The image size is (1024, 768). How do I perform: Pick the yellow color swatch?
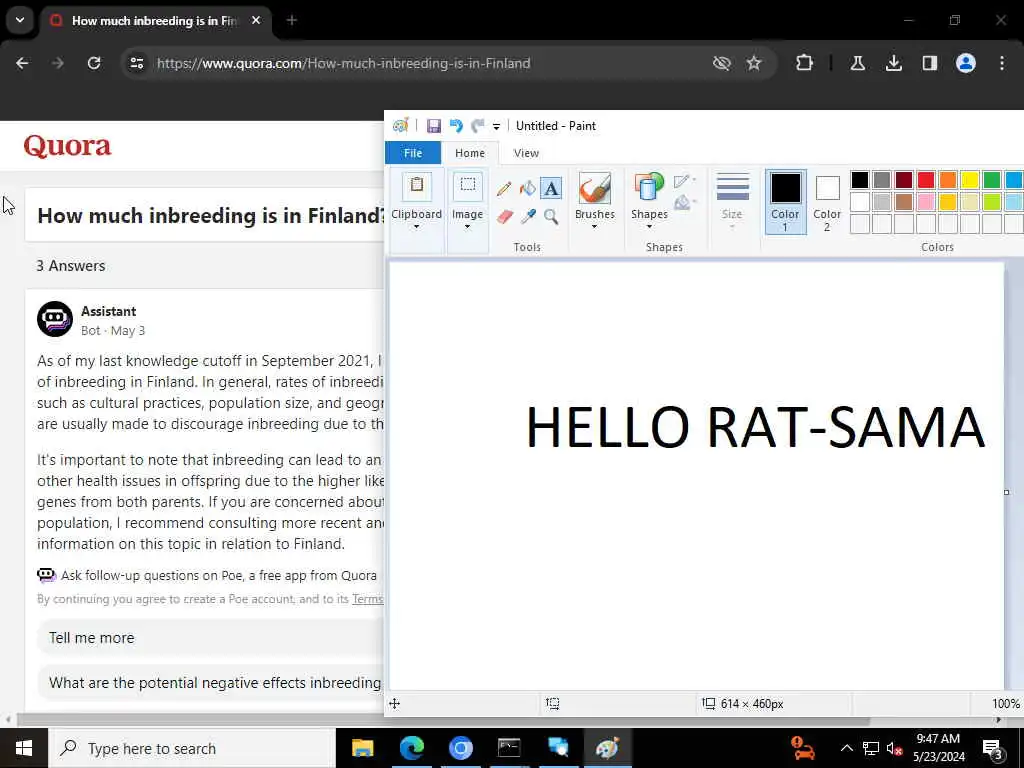[969, 180]
